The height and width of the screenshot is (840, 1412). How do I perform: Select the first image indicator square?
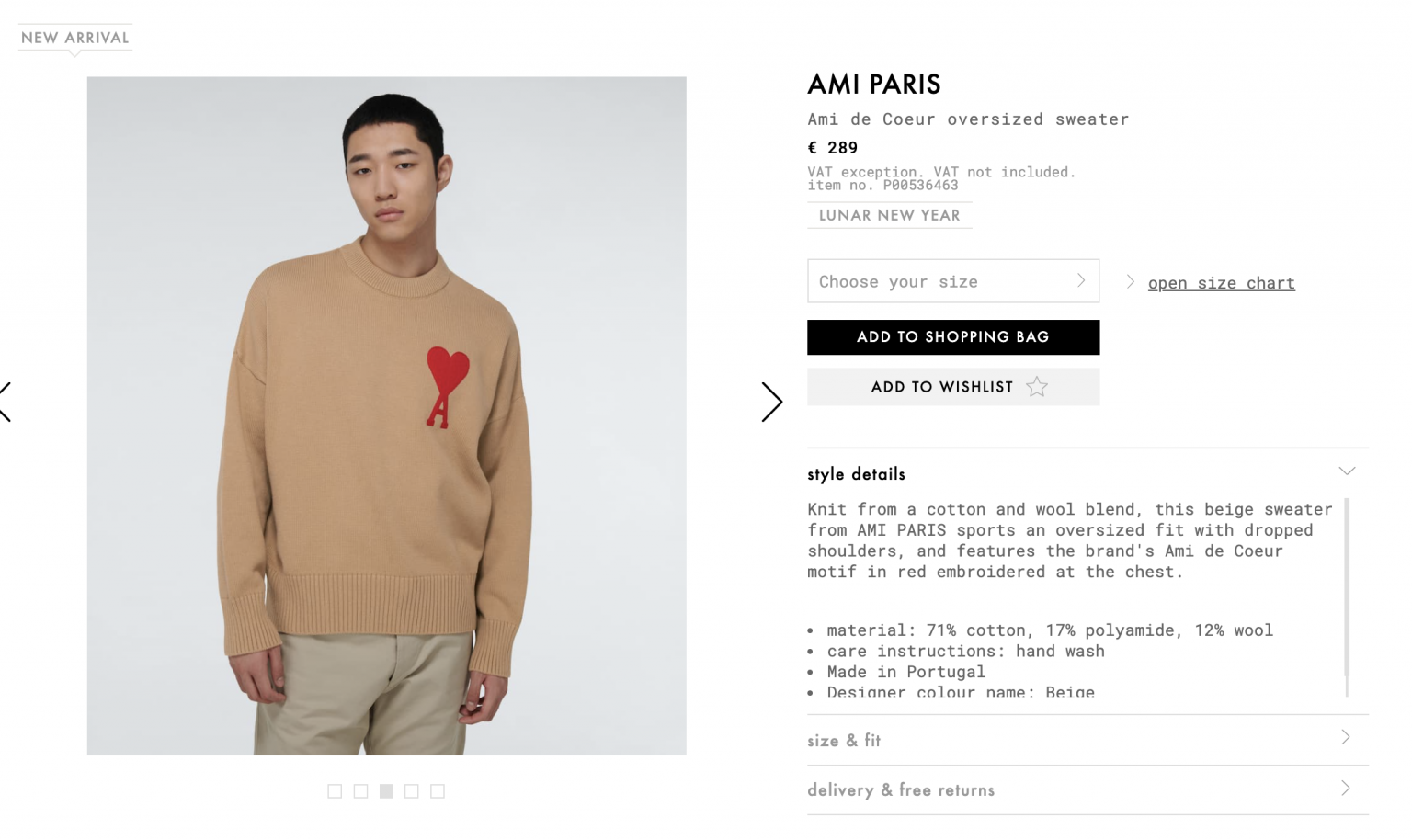click(335, 791)
